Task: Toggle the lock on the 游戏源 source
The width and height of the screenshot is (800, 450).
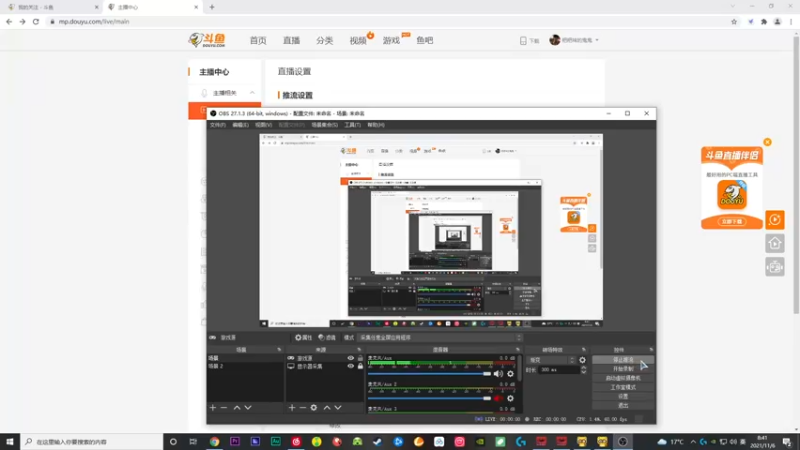Action: (x=360, y=358)
